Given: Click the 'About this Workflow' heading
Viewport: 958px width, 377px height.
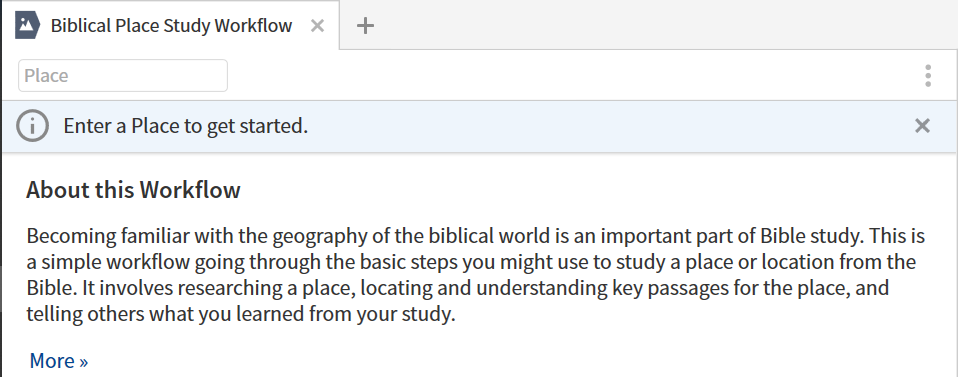Looking at the screenshot, I should coord(133,190).
